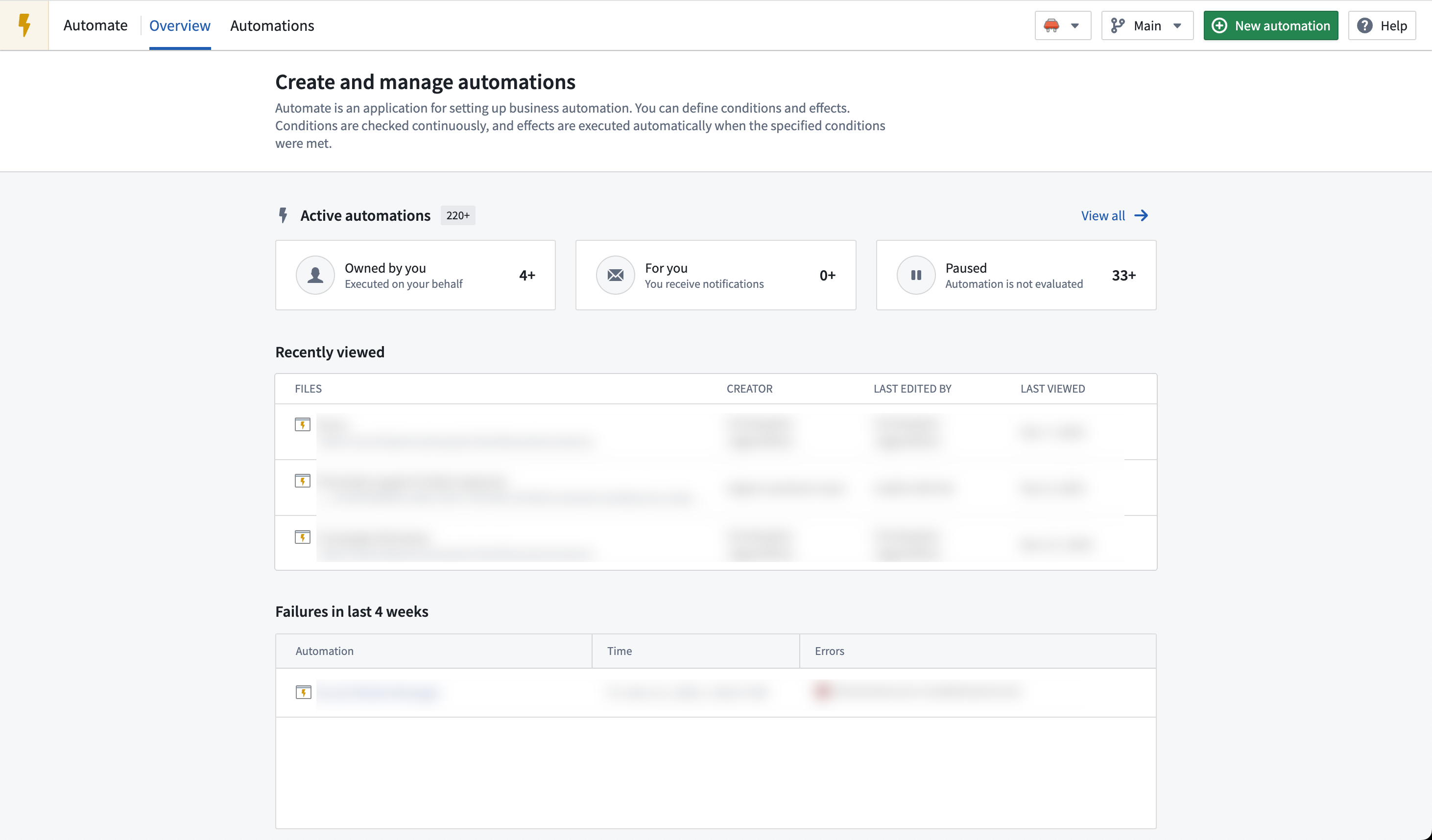Image resolution: width=1432 pixels, height=840 pixels.
Task: Click the first recently viewed automation icon
Action: pyautogui.click(x=302, y=425)
